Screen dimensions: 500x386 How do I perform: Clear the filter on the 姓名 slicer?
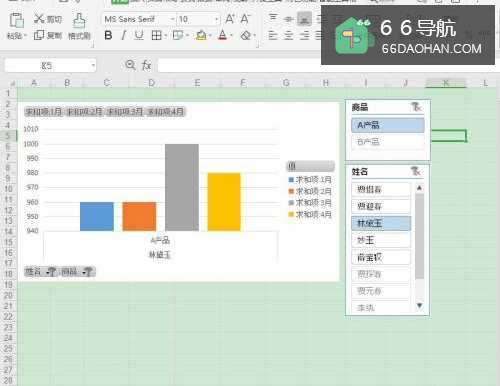tap(416, 171)
